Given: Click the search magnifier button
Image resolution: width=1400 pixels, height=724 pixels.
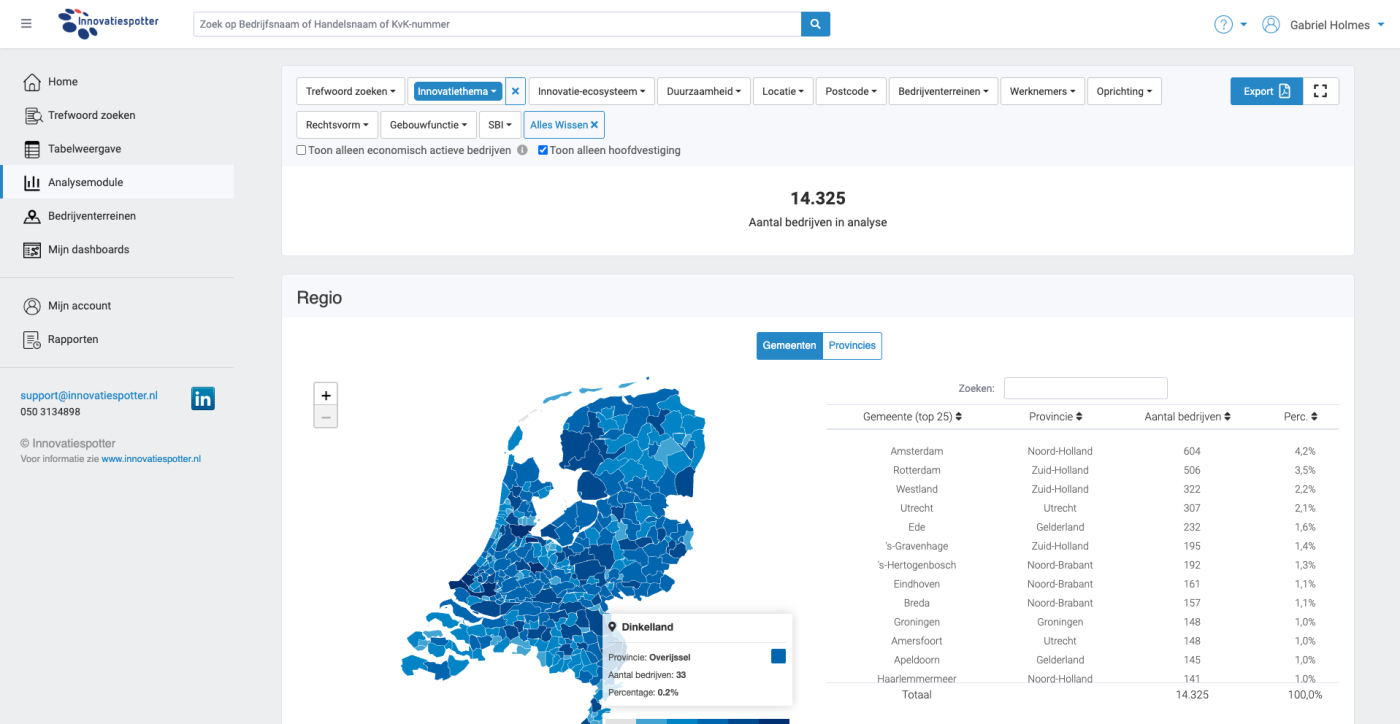Looking at the screenshot, I should pyautogui.click(x=815, y=24).
